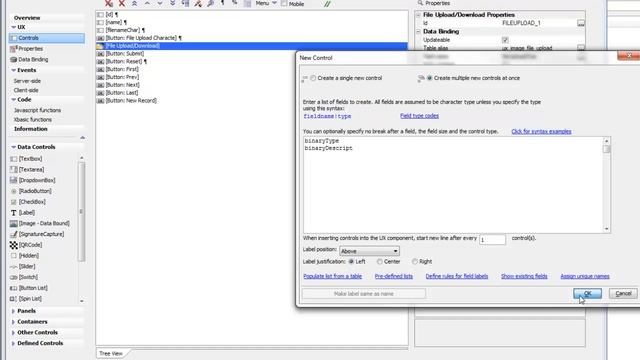
Task: Click the RadioButton control icon
Action: pyautogui.click(x=13, y=191)
